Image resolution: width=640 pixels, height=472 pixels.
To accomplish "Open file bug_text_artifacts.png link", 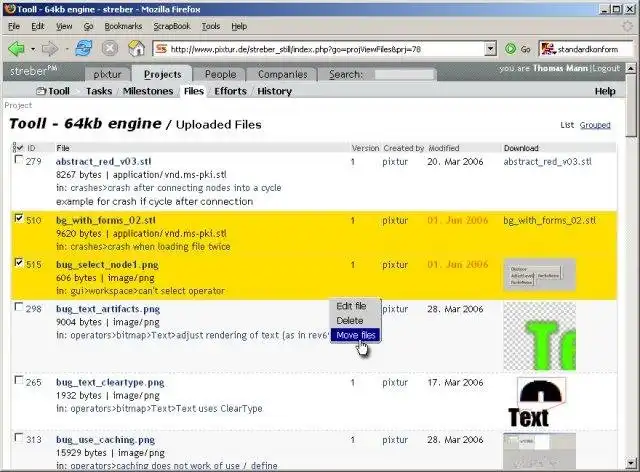I will [108, 309].
